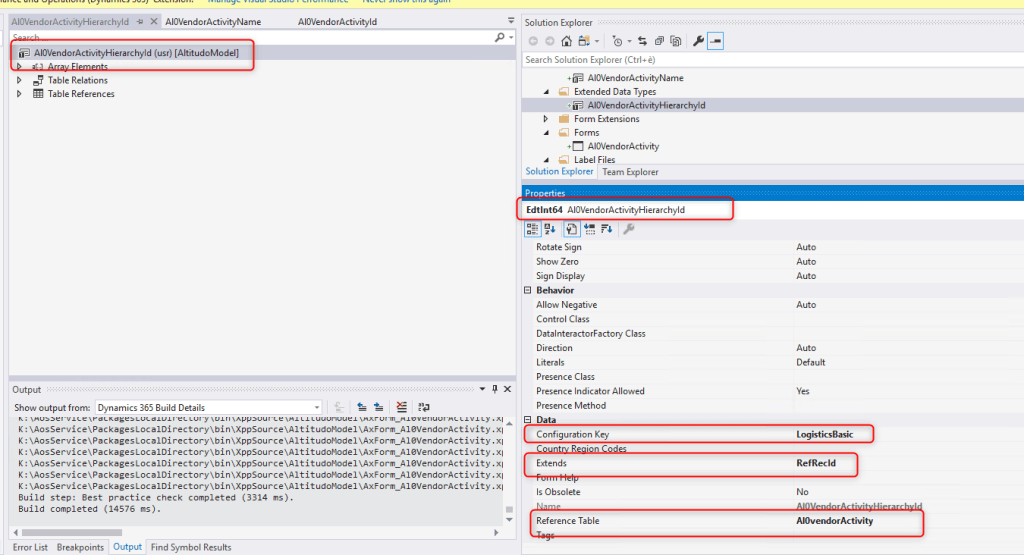Close the AI0VendorActivityHierarchyId document tab

153,21
